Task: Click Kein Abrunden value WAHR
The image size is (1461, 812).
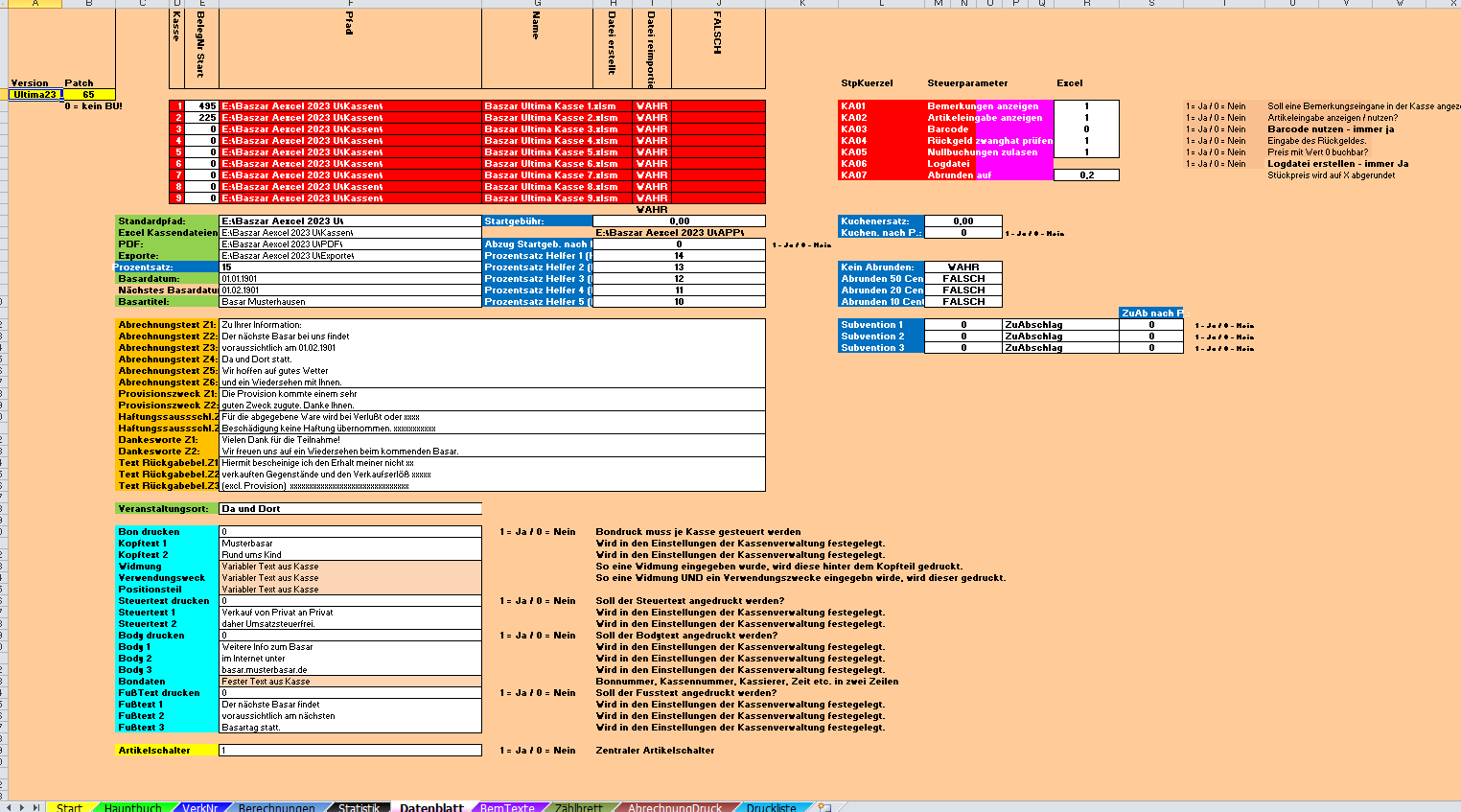Action: coord(963,267)
